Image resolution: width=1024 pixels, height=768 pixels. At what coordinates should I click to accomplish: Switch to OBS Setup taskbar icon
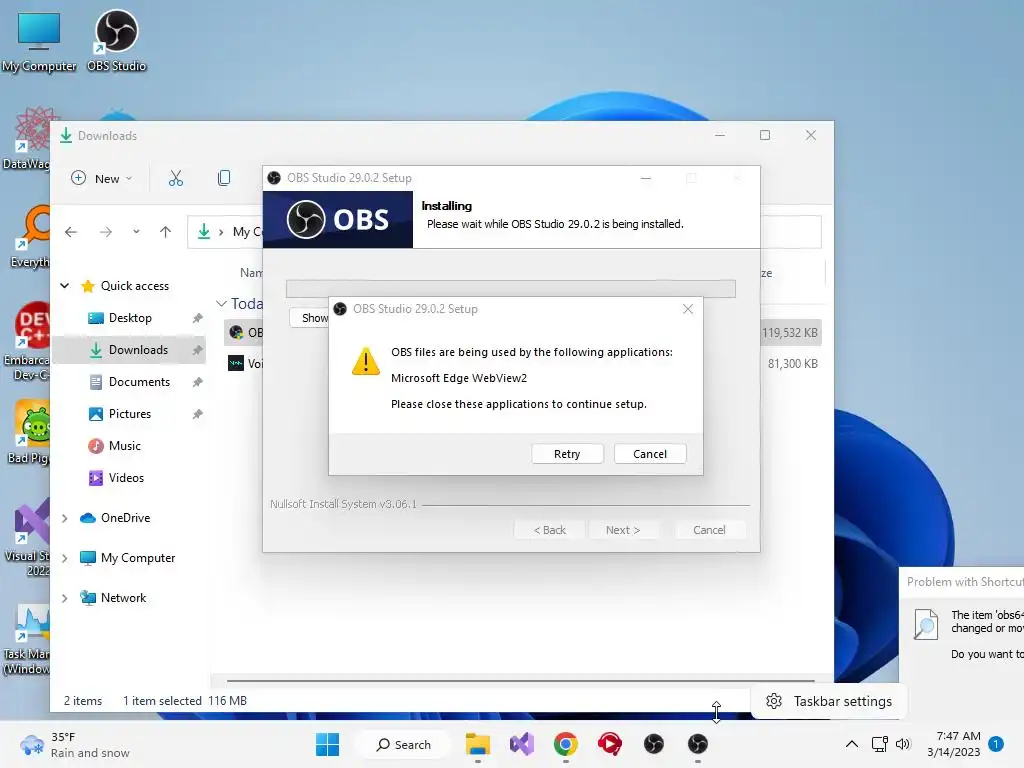[x=697, y=744]
